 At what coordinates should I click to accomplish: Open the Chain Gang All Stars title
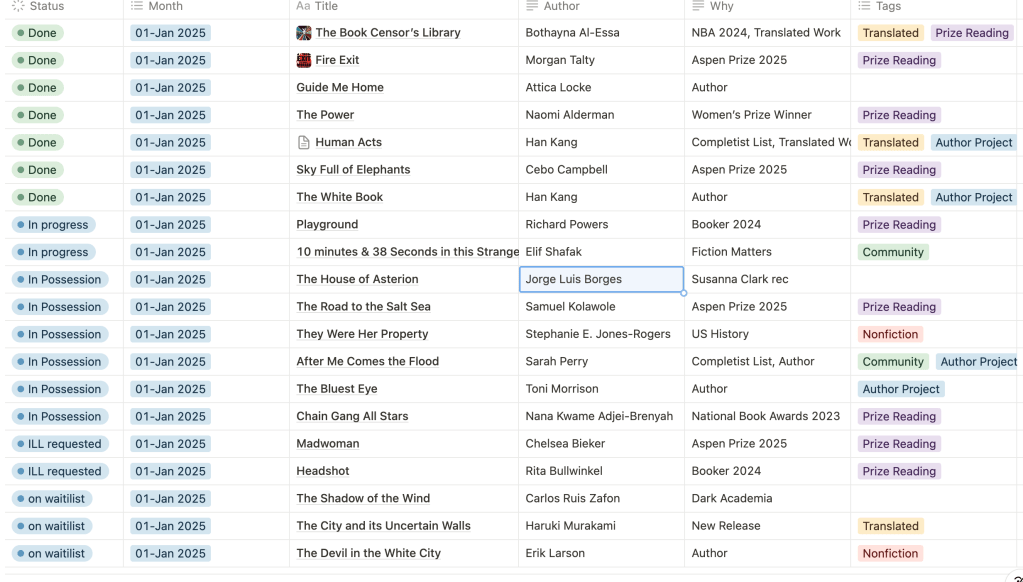[x=352, y=416]
